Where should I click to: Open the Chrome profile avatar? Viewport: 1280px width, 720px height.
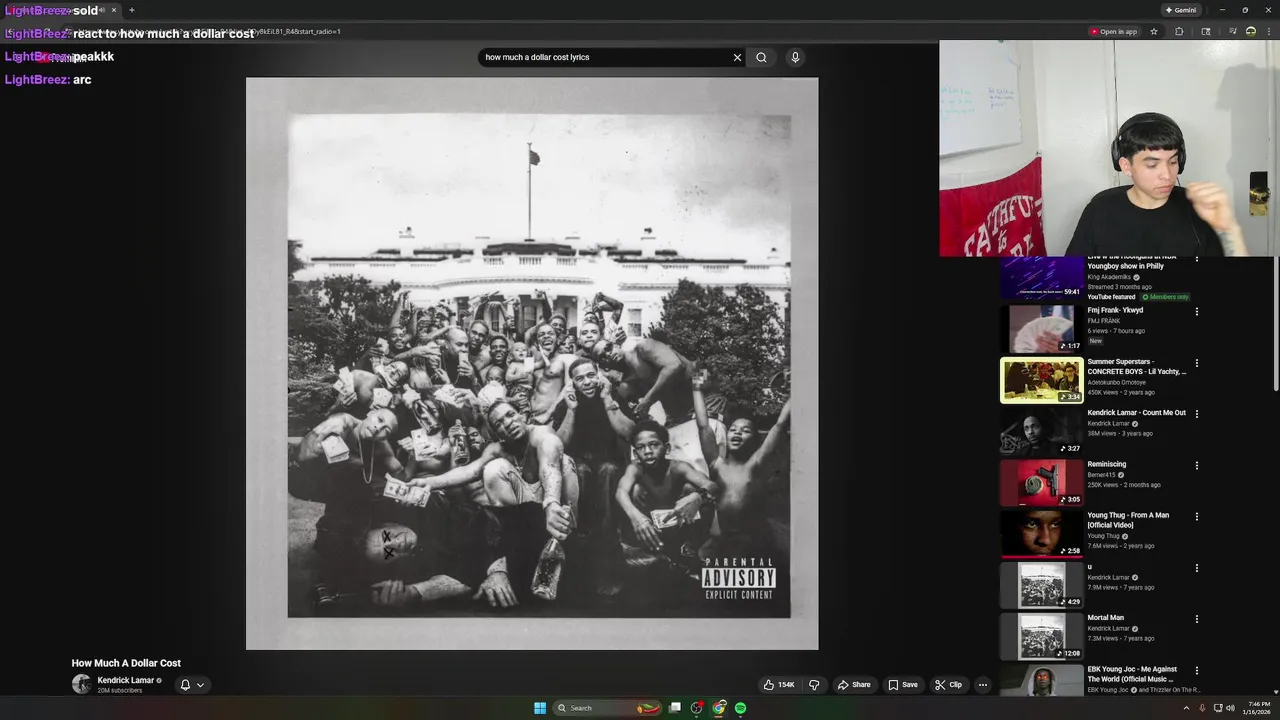pyautogui.click(x=1250, y=31)
